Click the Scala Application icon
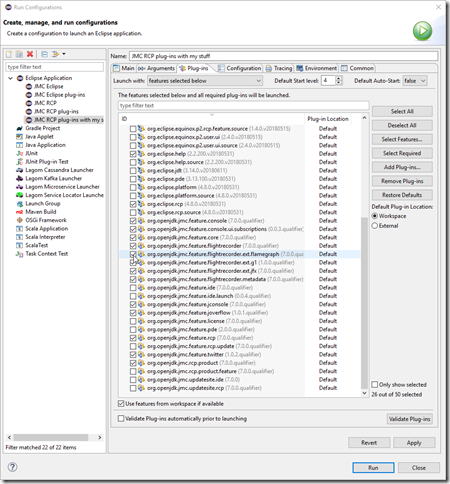This screenshot has height=484, width=450. point(20,229)
